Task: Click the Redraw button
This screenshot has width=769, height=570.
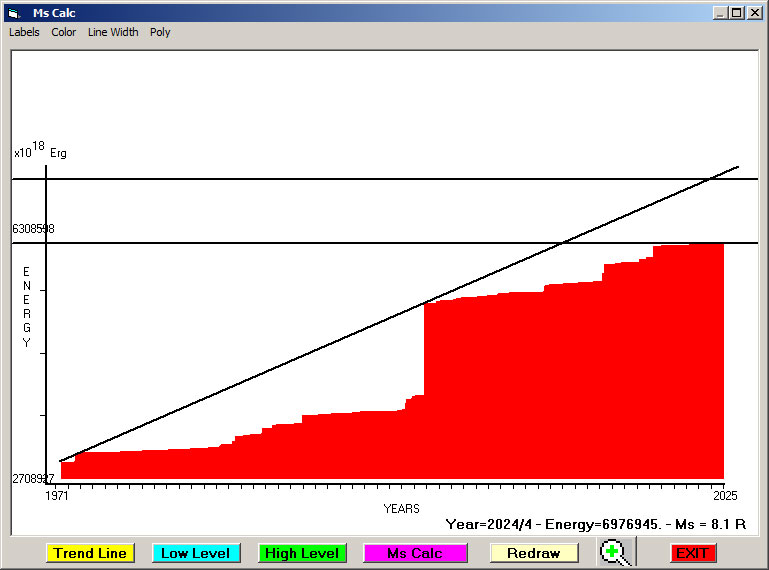Action: point(533,553)
